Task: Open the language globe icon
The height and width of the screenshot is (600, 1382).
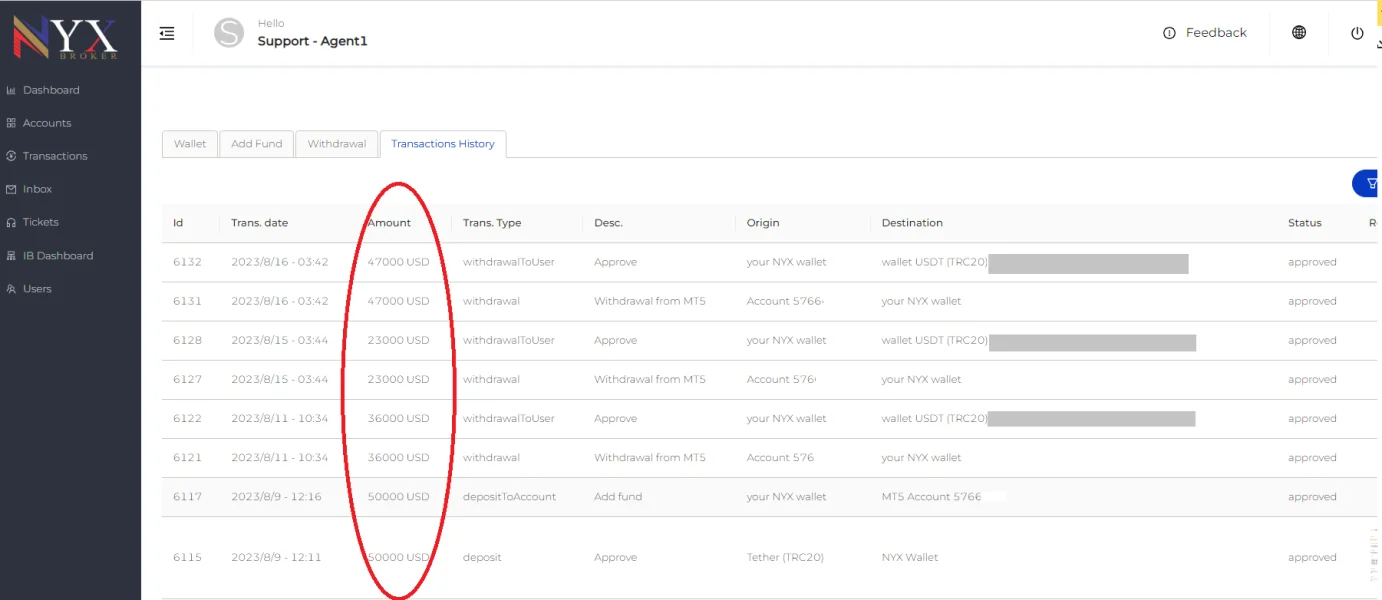Action: click(x=1299, y=33)
